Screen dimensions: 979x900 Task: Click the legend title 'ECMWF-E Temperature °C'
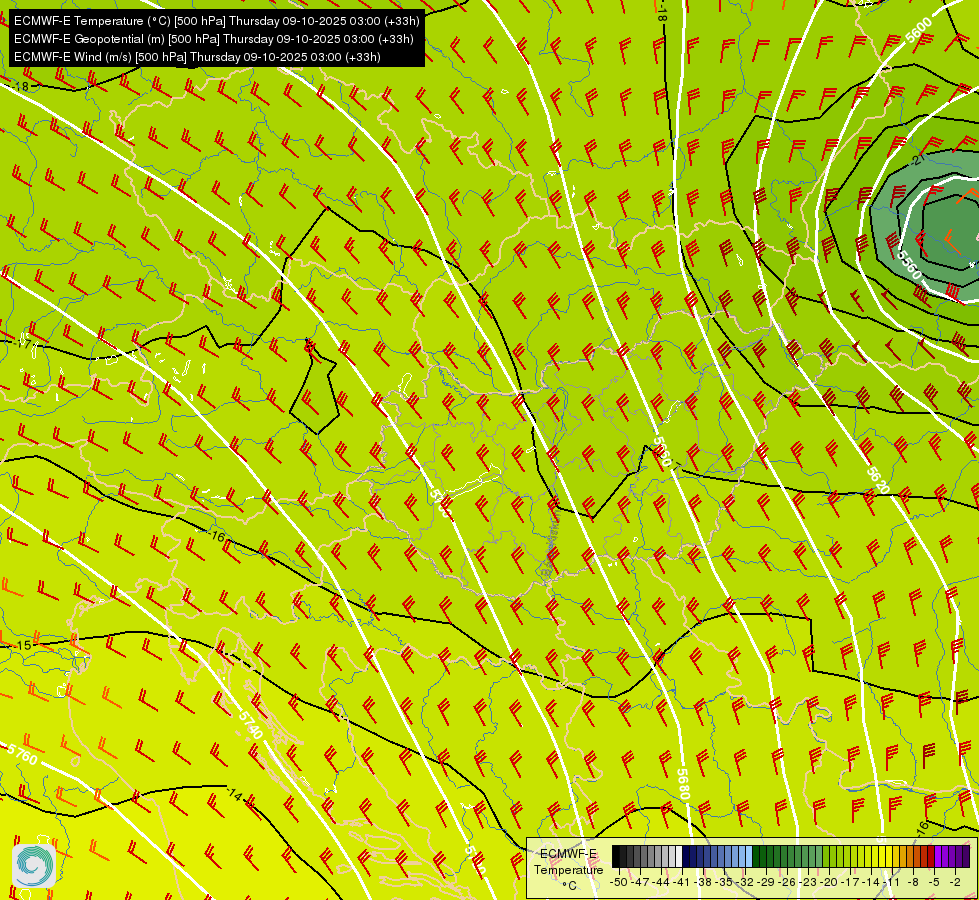(x=568, y=869)
